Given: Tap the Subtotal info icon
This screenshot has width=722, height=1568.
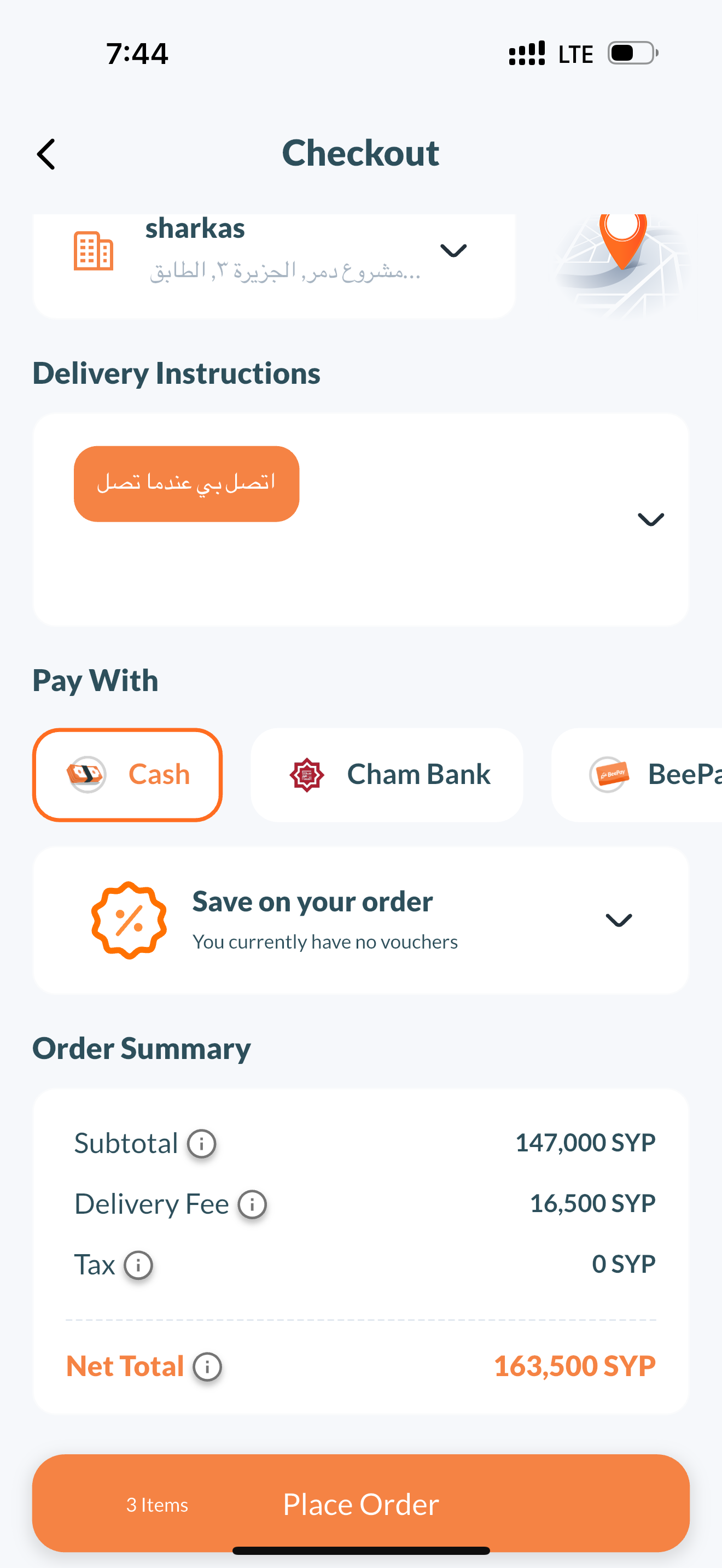Looking at the screenshot, I should (x=201, y=1144).
